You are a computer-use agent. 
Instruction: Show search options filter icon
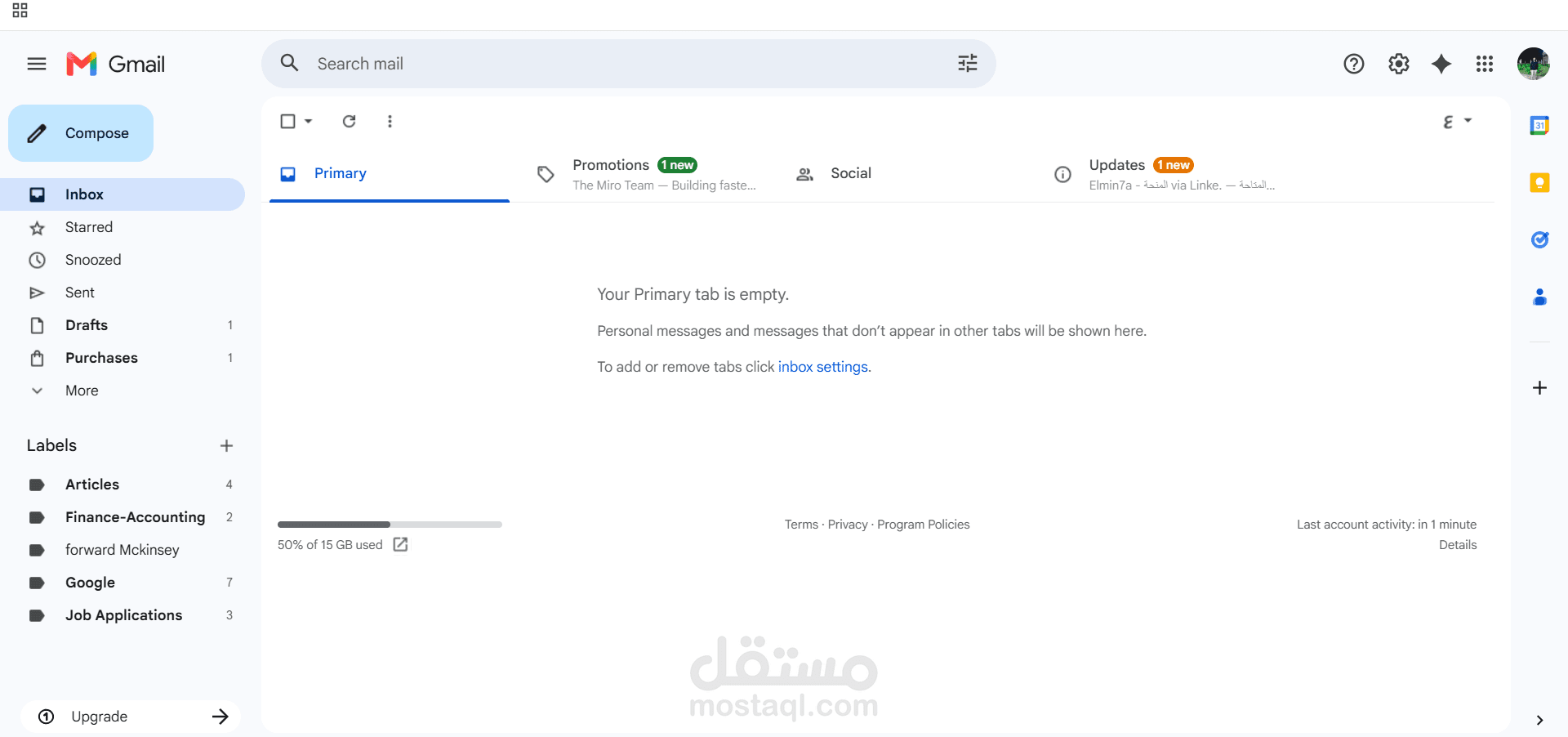(967, 63)
